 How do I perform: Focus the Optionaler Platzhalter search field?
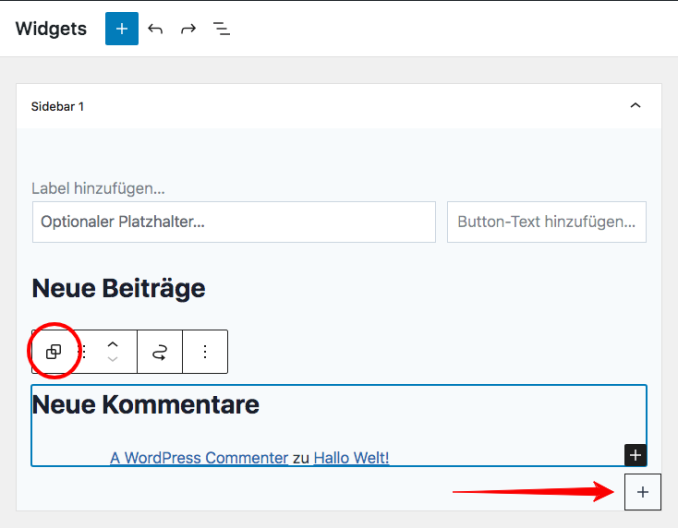(x=234, y=222)
